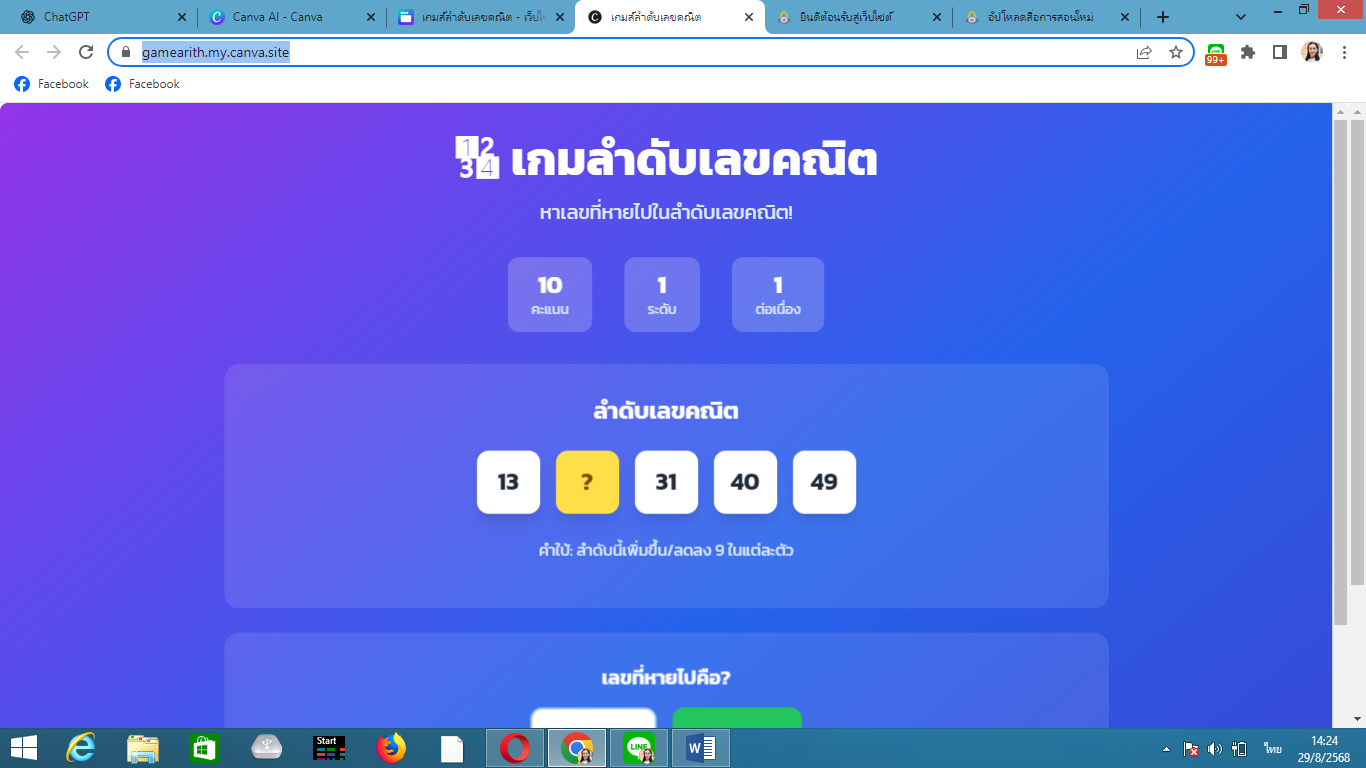
Task: Launch LINE from the taskbar
Action: (640, 746)
